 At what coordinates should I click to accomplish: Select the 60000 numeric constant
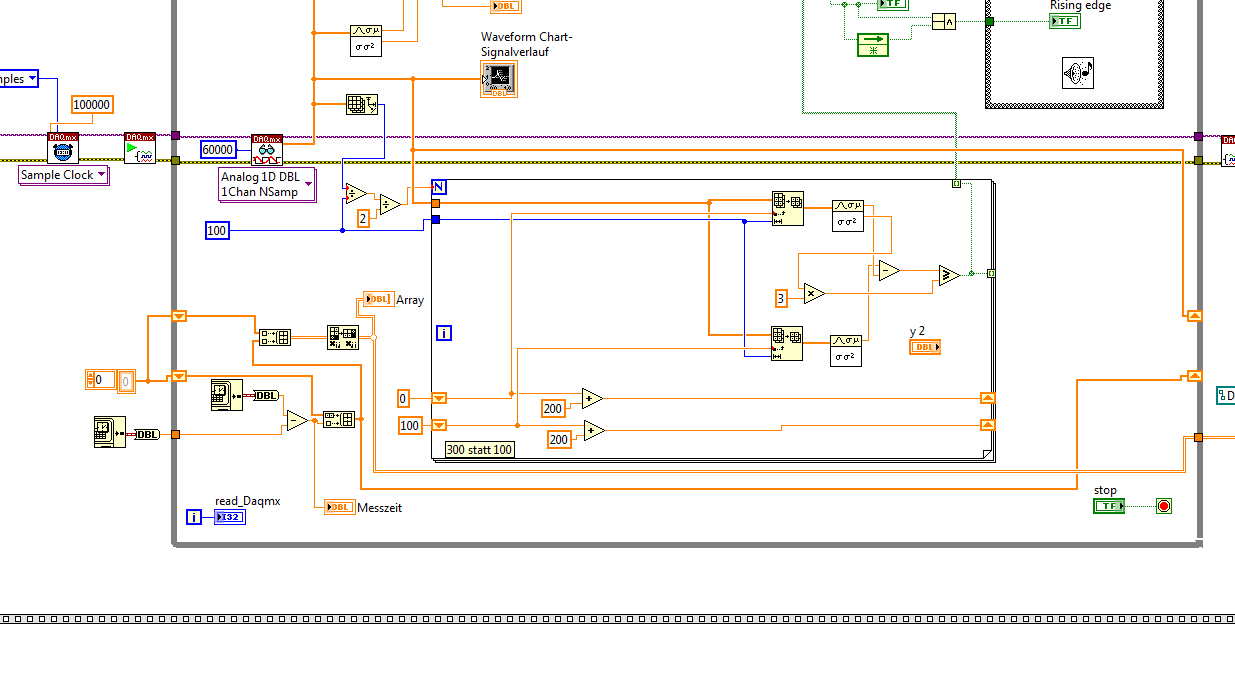click(x=219, y=150)
